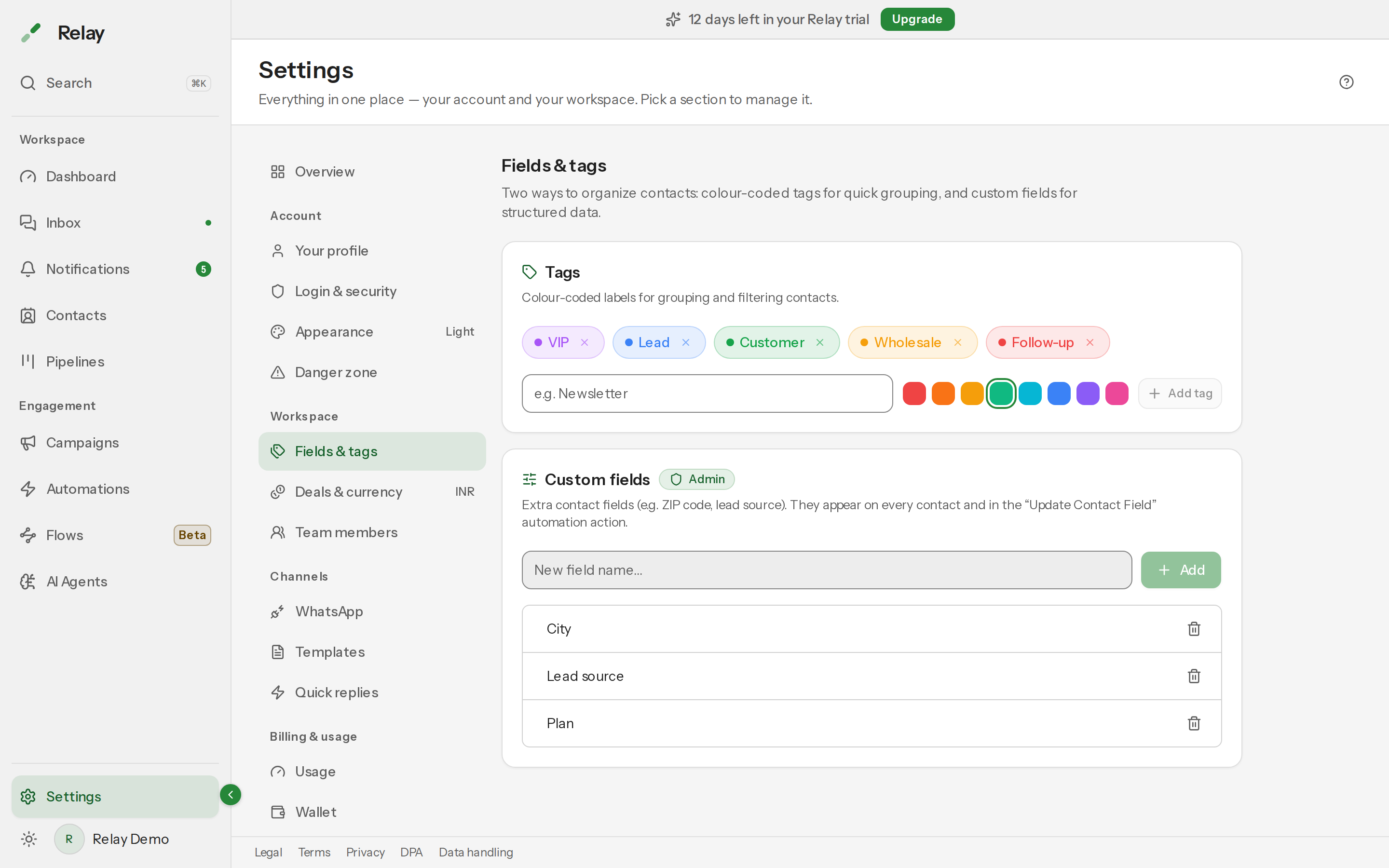Open Your profile settings
This screenshot has width=1389, height=868.
pyautogui.click(x=372, y=251)
